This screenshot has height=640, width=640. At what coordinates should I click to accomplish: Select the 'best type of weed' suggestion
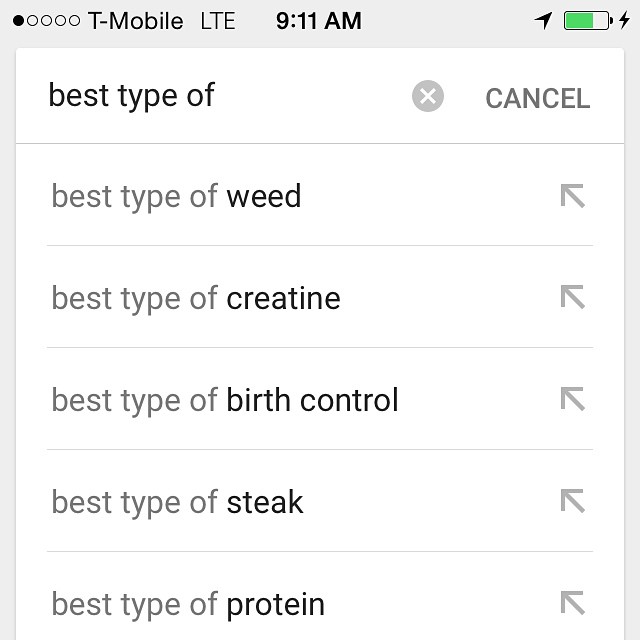177,196
